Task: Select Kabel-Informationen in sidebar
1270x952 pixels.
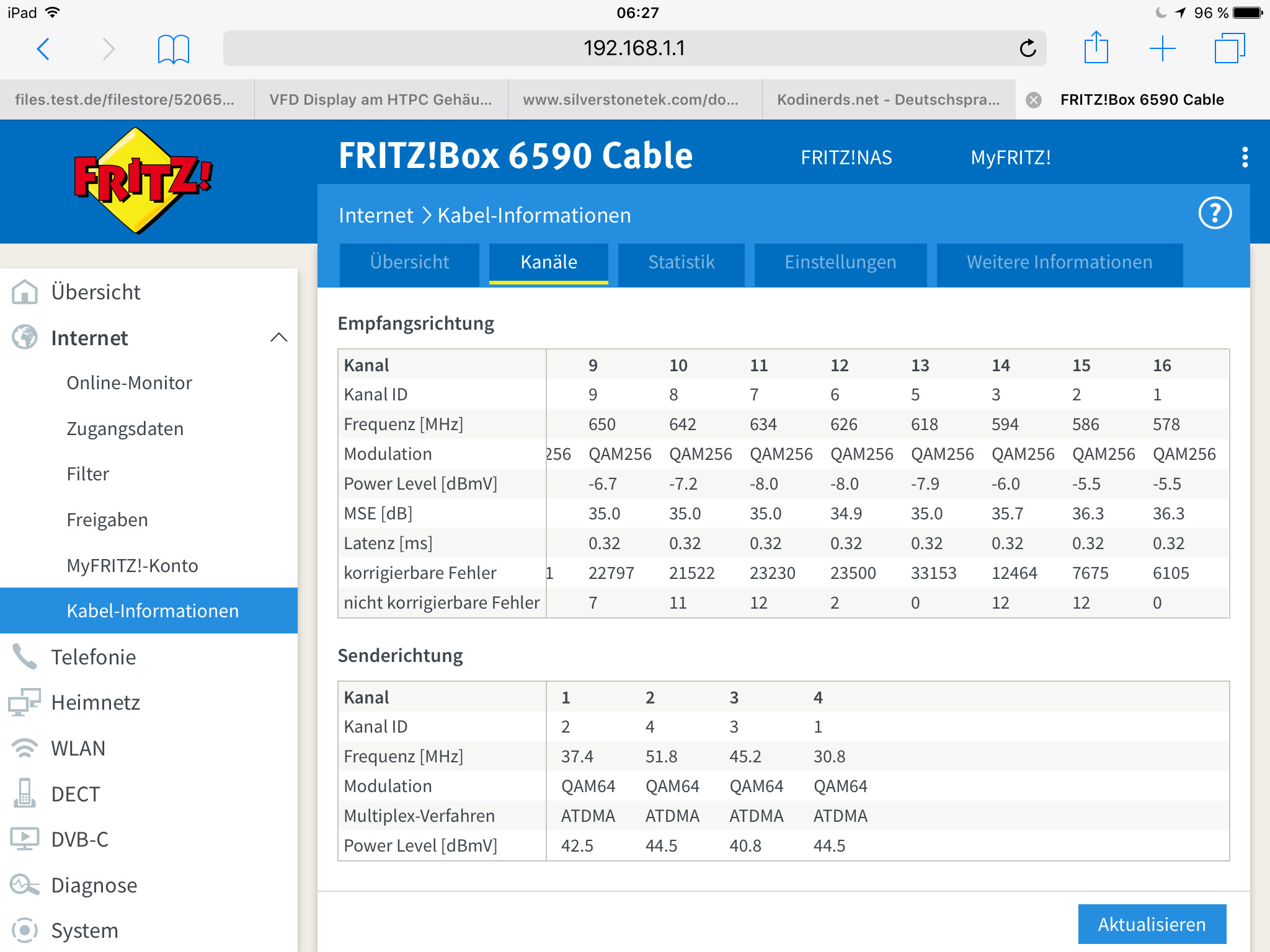Action: pyautogui.click(x=149, y=610)
